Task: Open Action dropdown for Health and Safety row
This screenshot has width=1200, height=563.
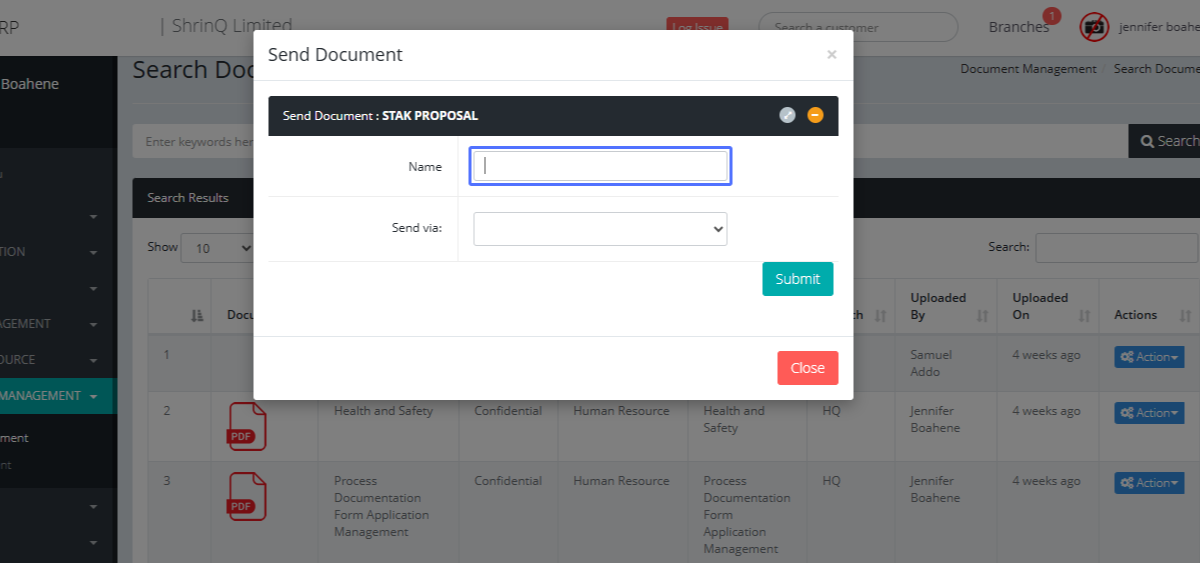Action: 1148,413
